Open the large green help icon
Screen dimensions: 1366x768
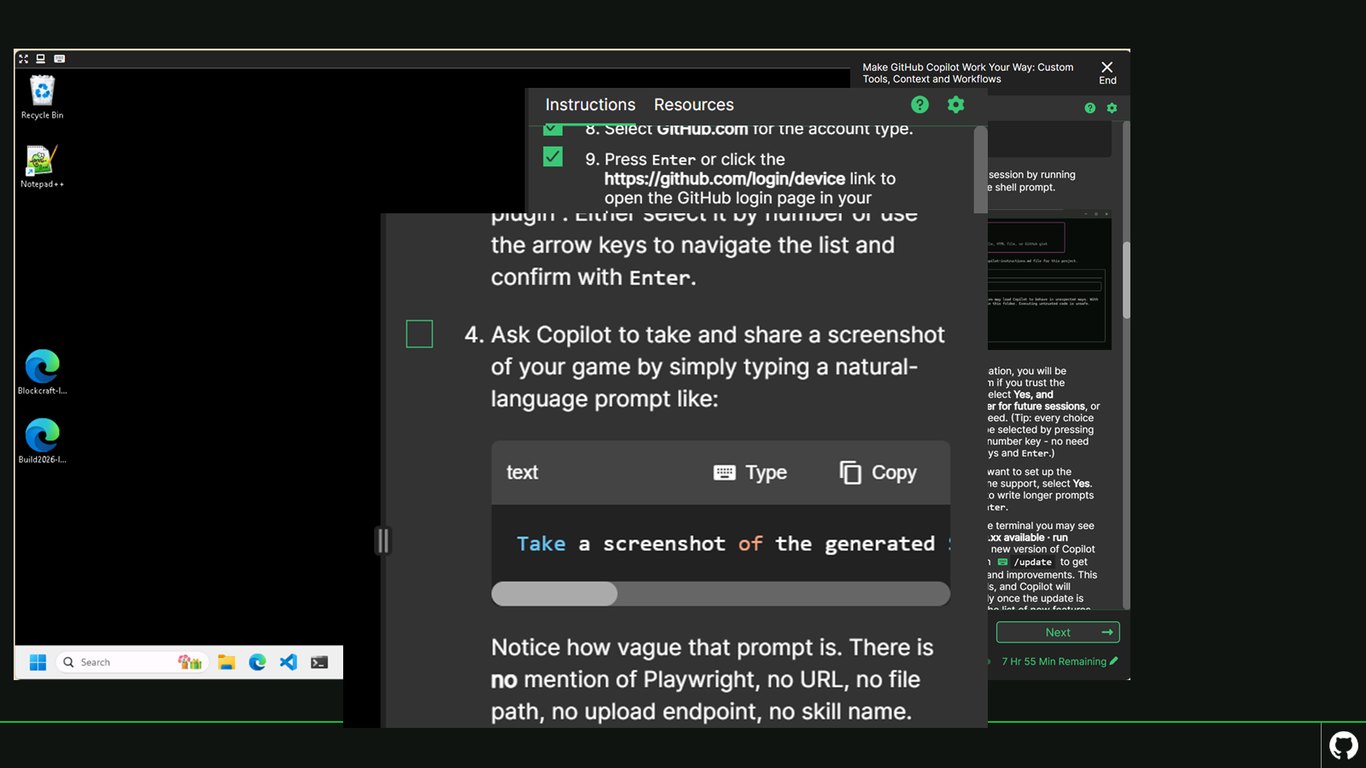(x=920, y=105)
